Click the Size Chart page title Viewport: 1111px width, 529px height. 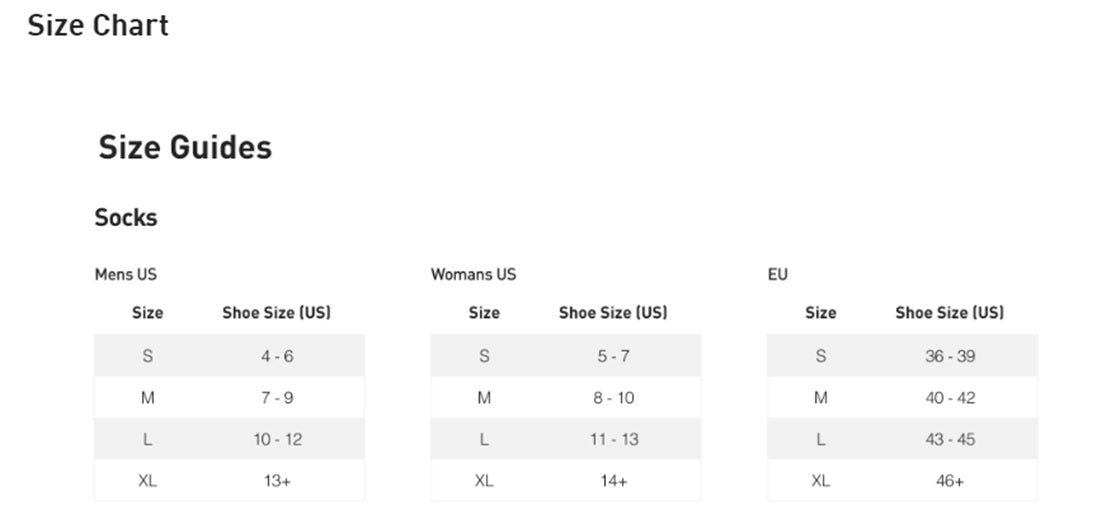tap(98, 25)
